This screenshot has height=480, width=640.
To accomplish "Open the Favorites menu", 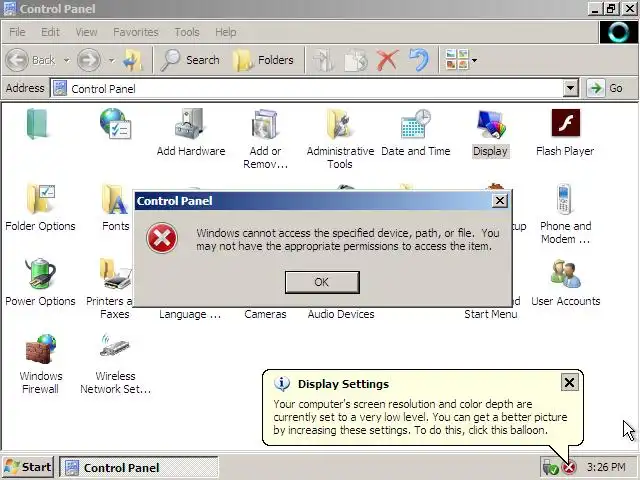I will point(136,32).
